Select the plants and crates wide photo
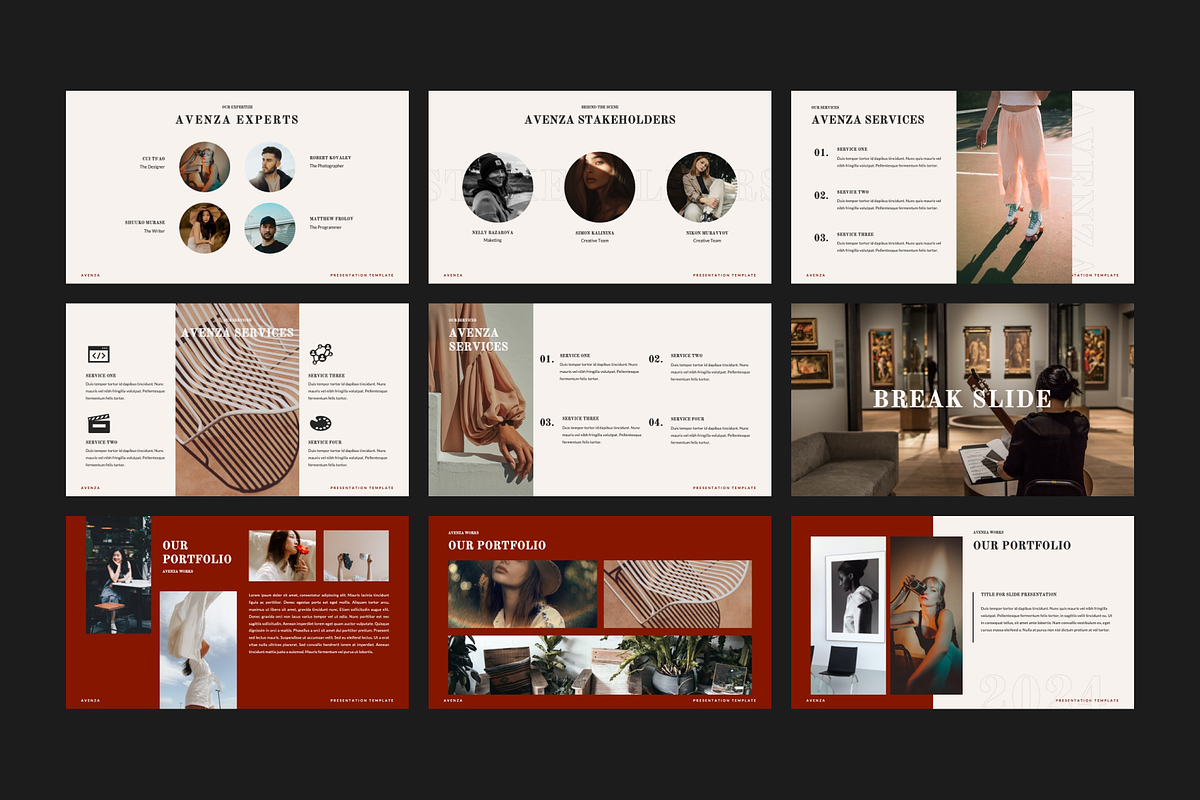Screen dimensions: 1200x800 600,665
